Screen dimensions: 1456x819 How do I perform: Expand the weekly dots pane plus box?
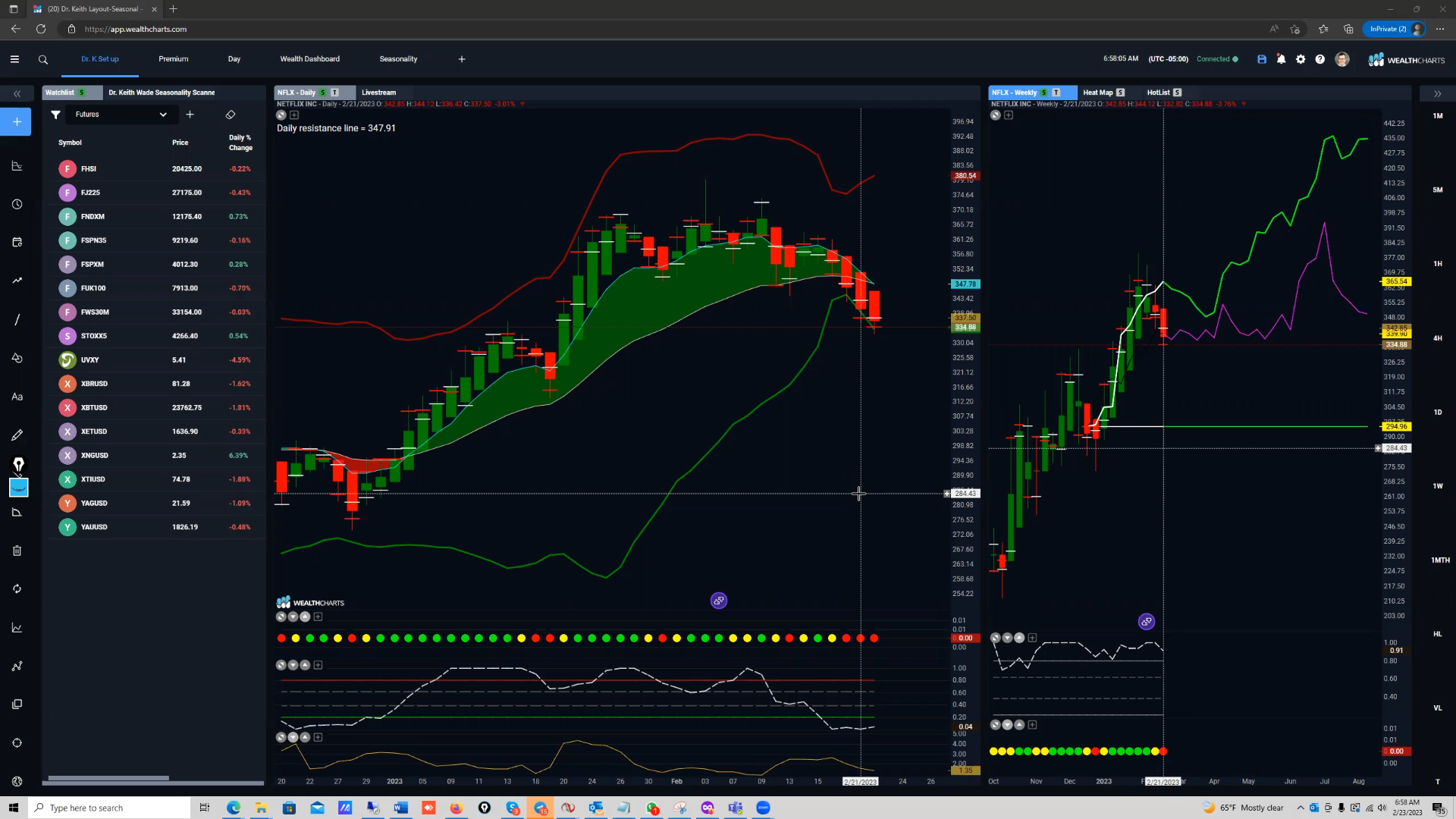1032,725
